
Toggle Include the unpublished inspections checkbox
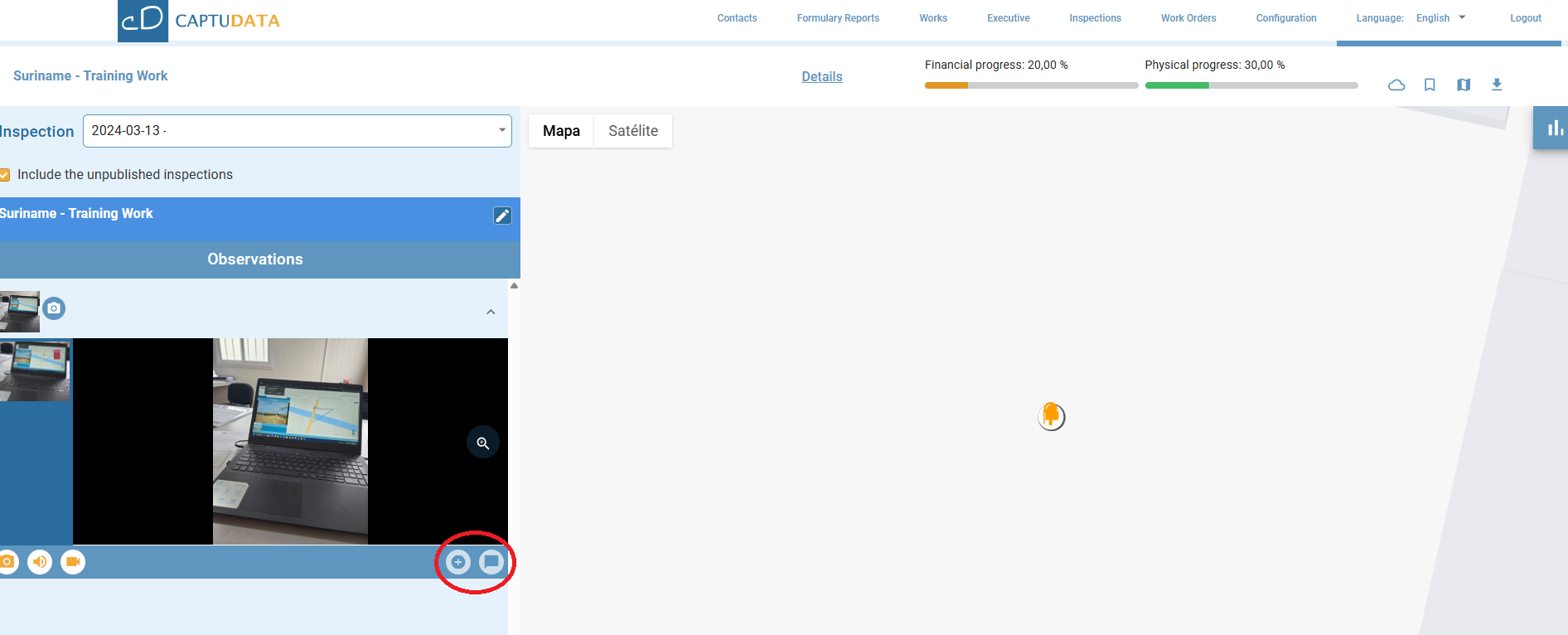tap(5, 175)
